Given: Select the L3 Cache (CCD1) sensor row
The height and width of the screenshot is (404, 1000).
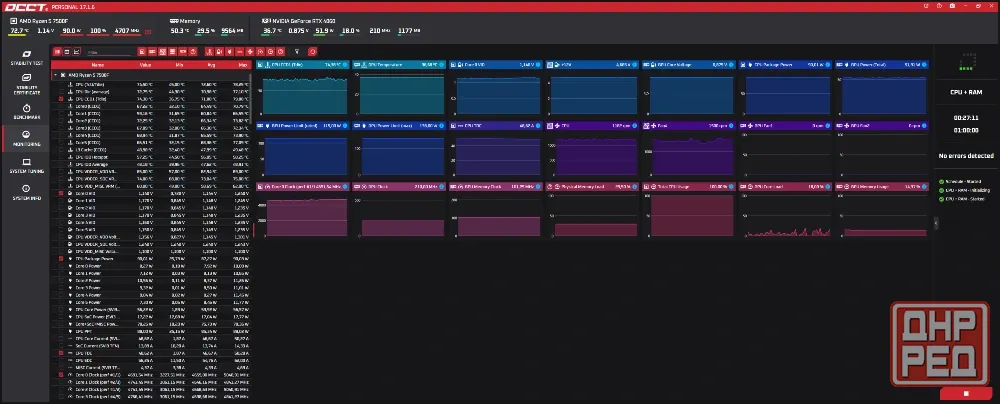Looking at the screenshot, I should point(151,149).
